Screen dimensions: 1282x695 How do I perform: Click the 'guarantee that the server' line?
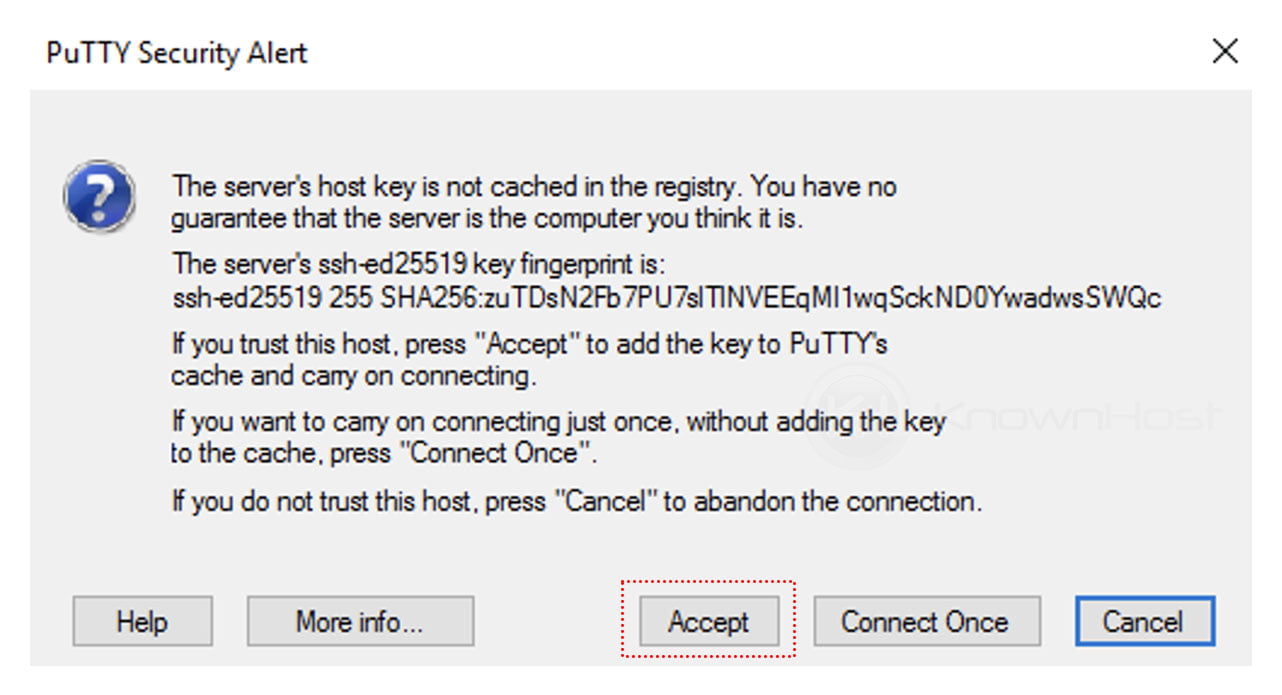click(x=487, y=217)
